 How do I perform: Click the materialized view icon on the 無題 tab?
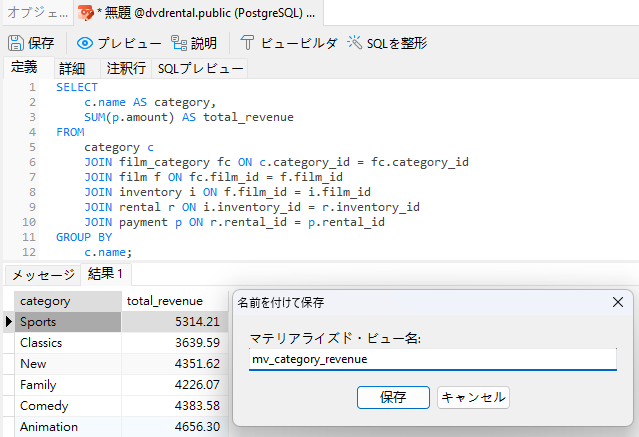pyautogui.click(x=86, y=13)
